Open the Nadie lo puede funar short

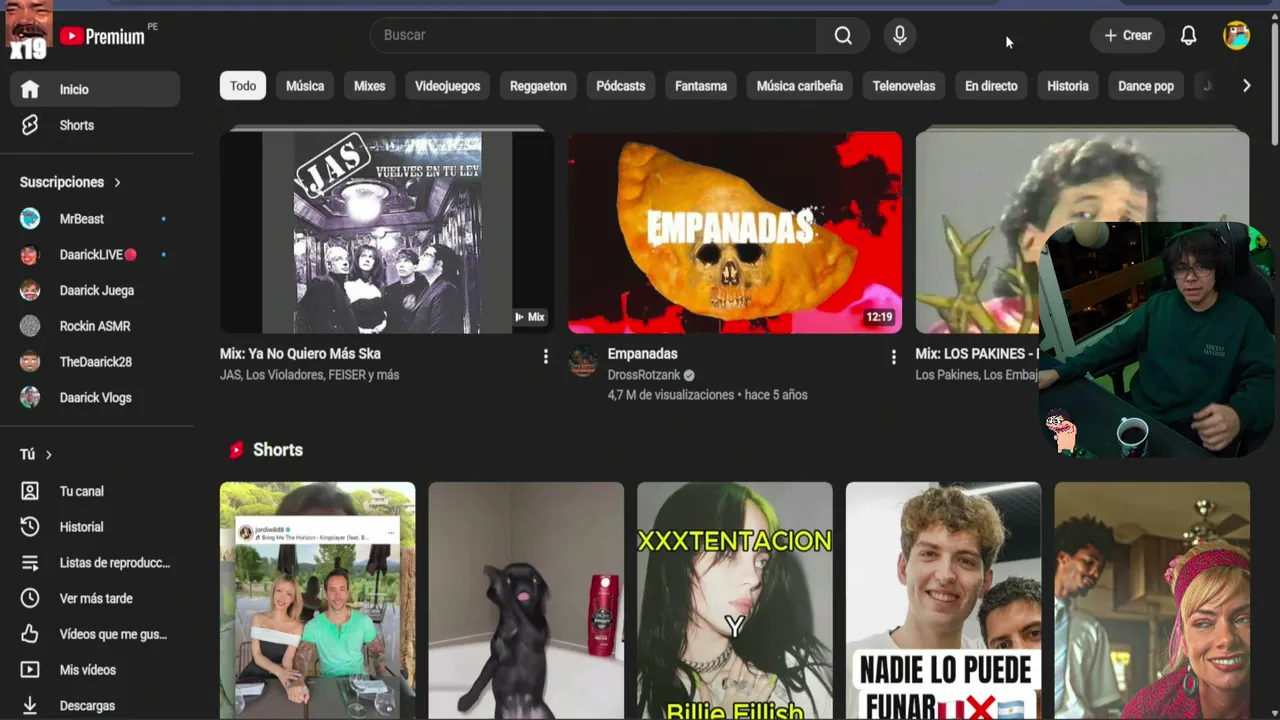tap(943, 601)
